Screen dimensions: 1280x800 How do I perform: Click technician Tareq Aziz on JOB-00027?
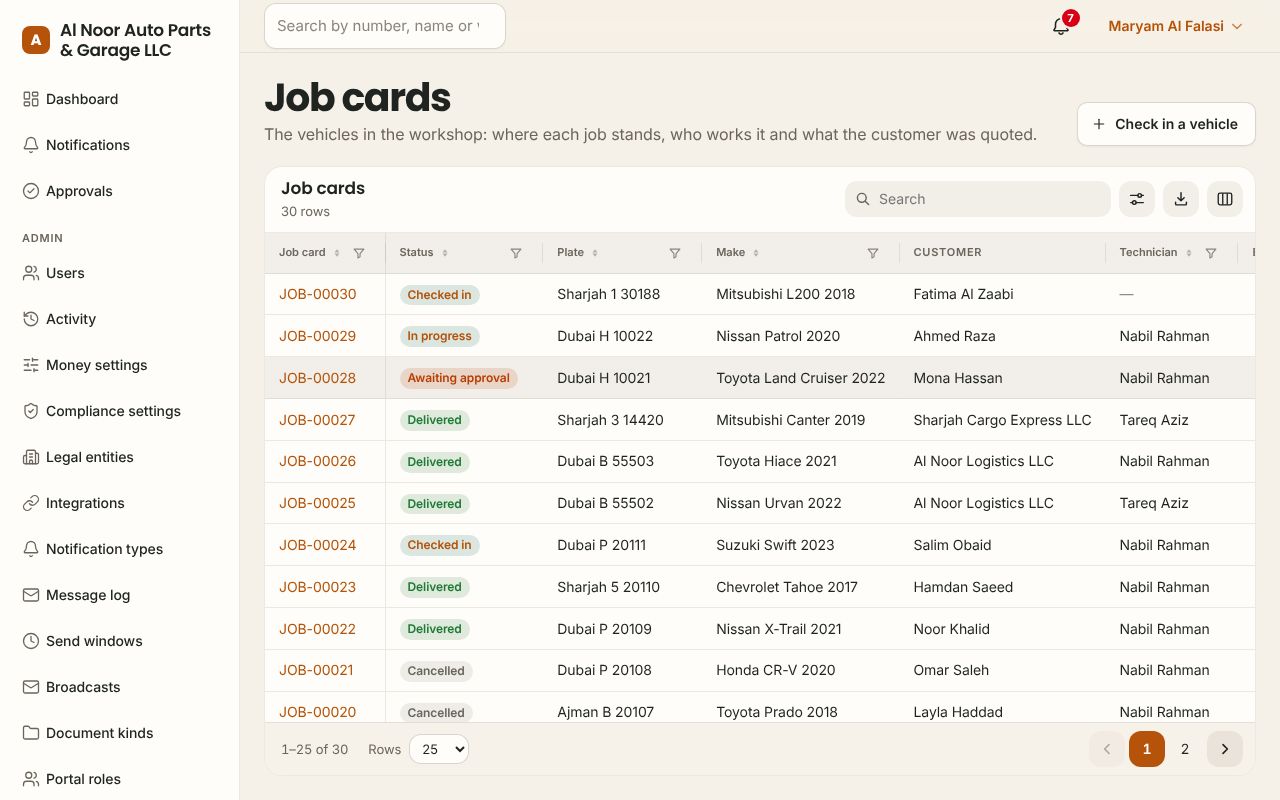click(1154, 420)
